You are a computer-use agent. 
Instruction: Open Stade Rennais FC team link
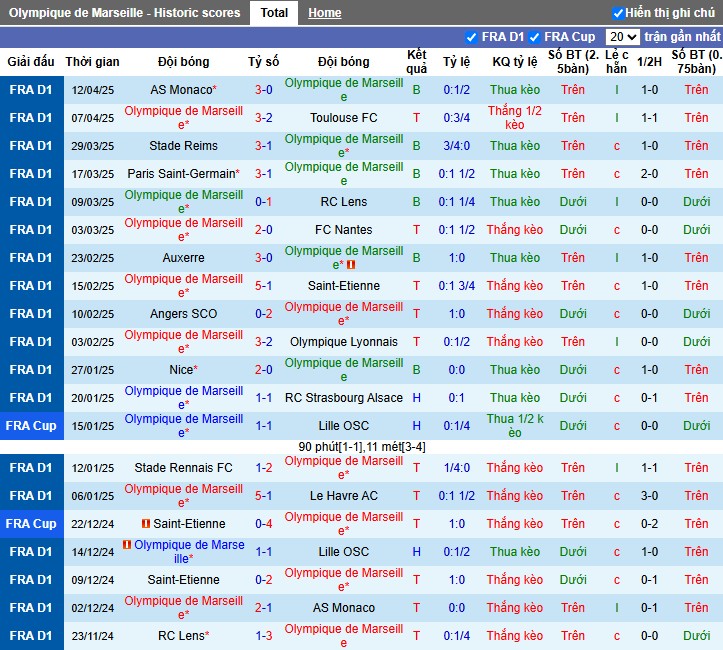click(x=183, y=468)
